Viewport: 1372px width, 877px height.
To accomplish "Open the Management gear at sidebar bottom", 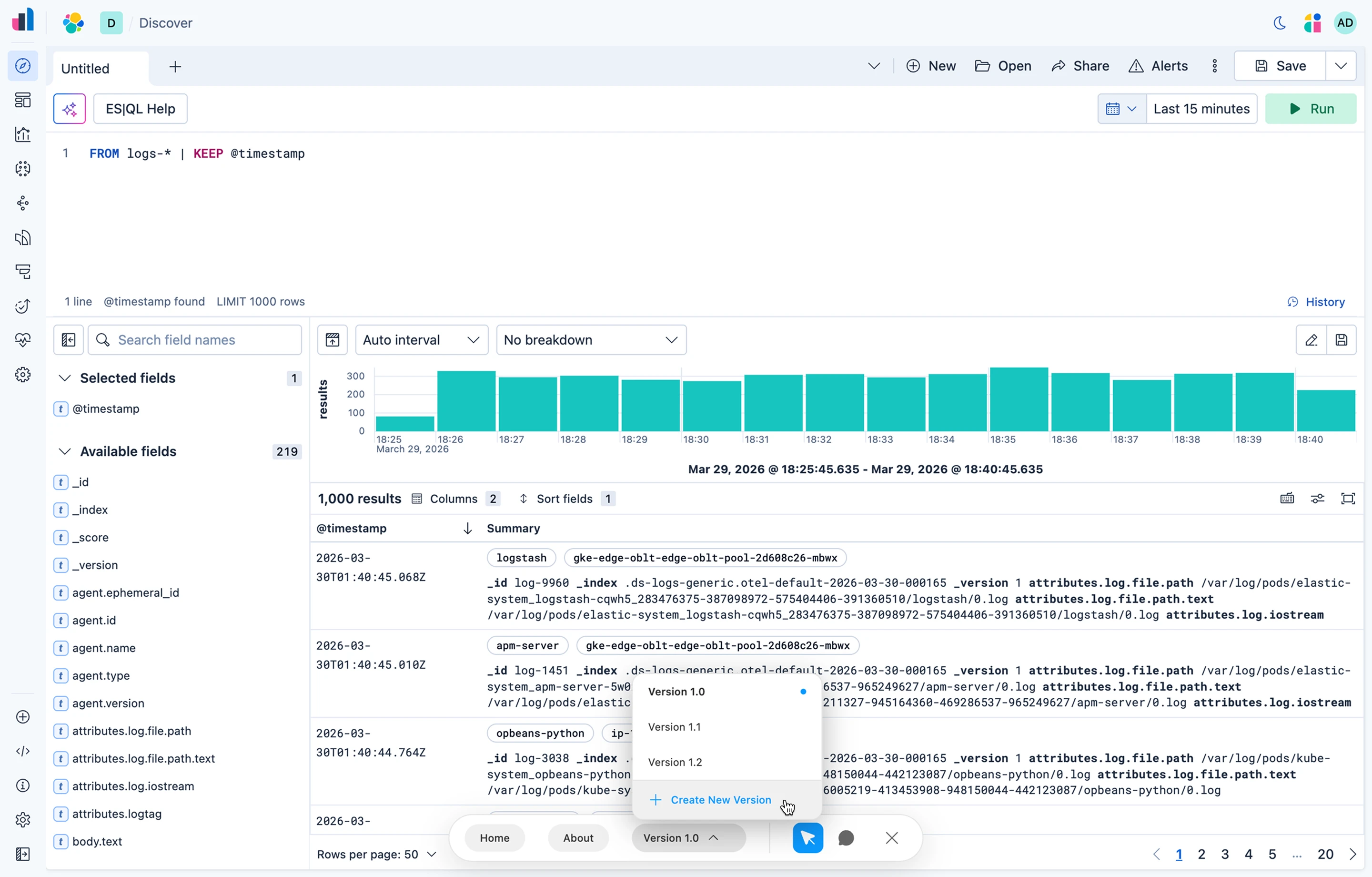I will click(x=23, y=820).
